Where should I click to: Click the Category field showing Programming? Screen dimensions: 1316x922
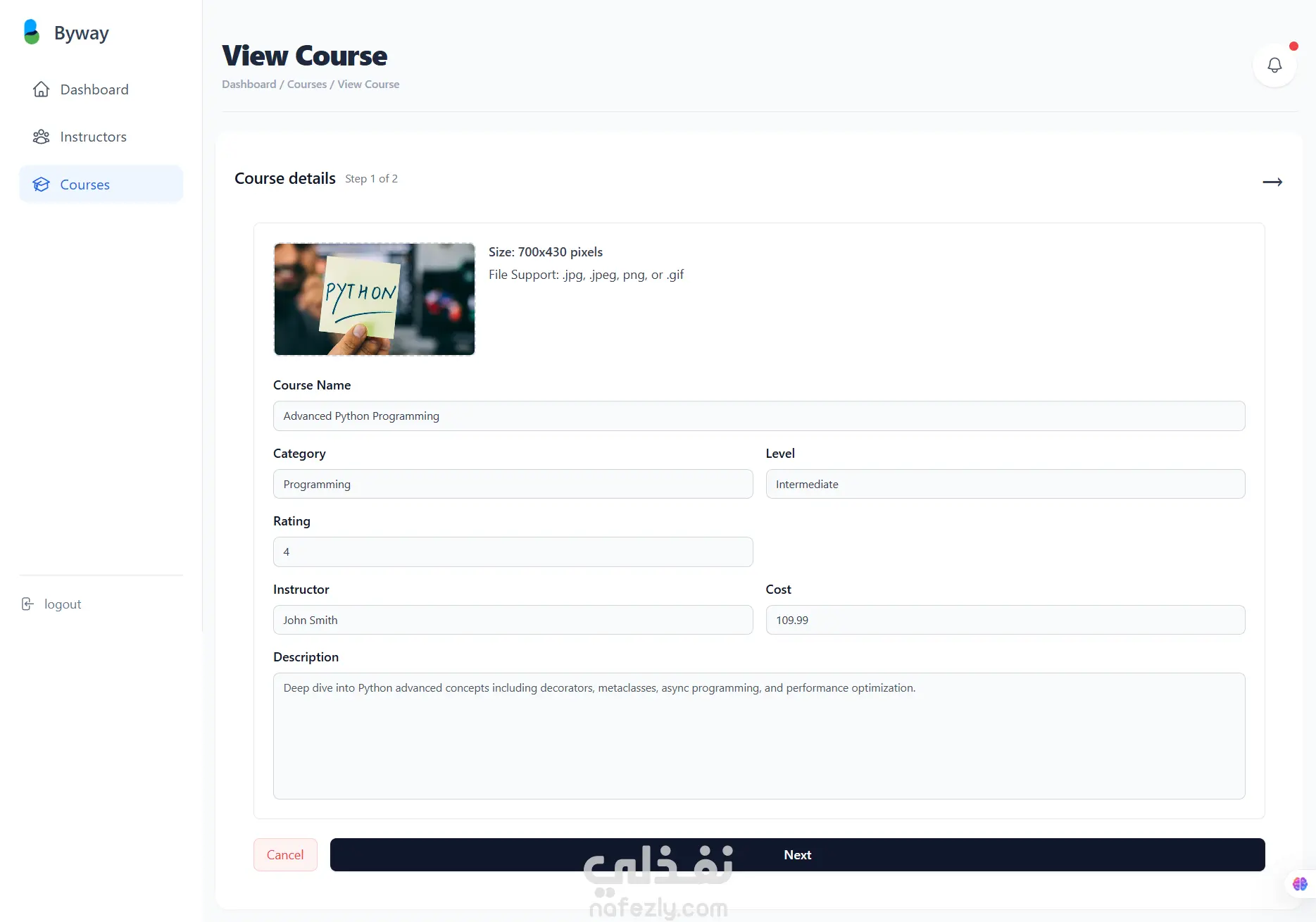pyautogui.click(x=513, y=484)
